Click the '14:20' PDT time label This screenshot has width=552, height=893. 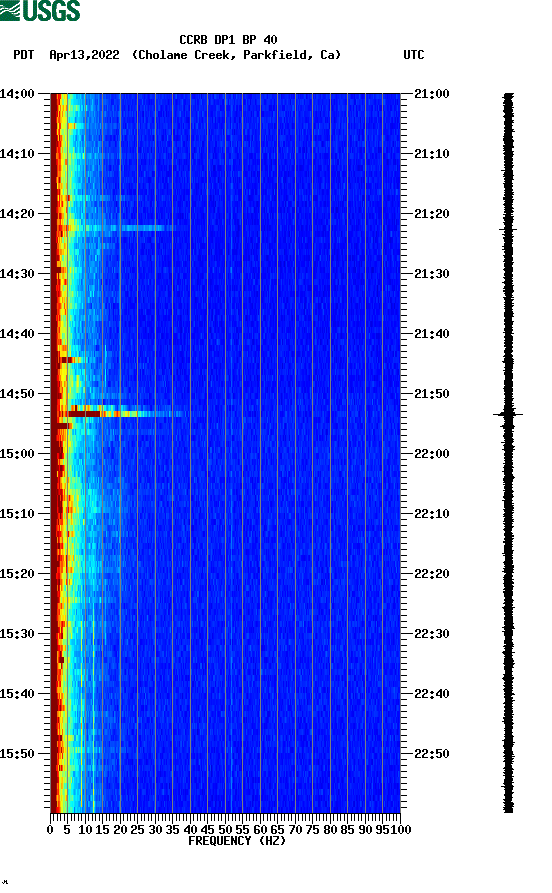pyautogui.click(x=17, y=214)
